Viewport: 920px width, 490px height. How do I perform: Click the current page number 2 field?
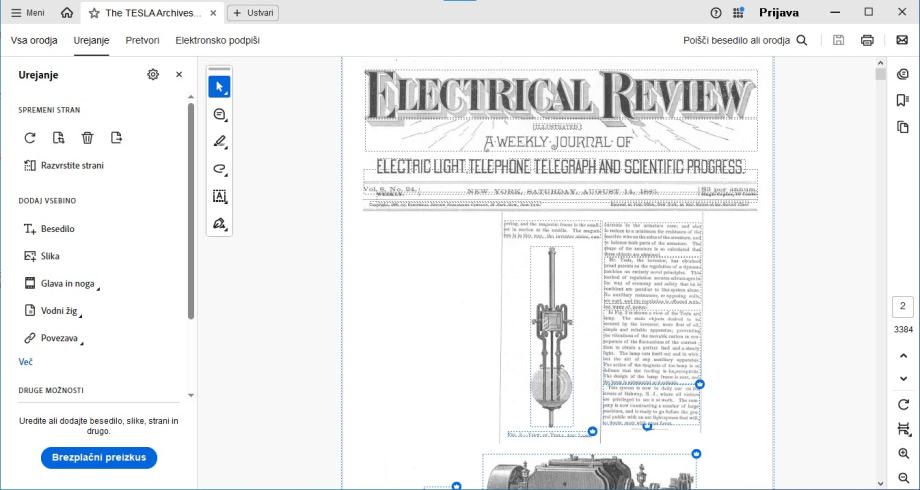(x=903, y=306)
